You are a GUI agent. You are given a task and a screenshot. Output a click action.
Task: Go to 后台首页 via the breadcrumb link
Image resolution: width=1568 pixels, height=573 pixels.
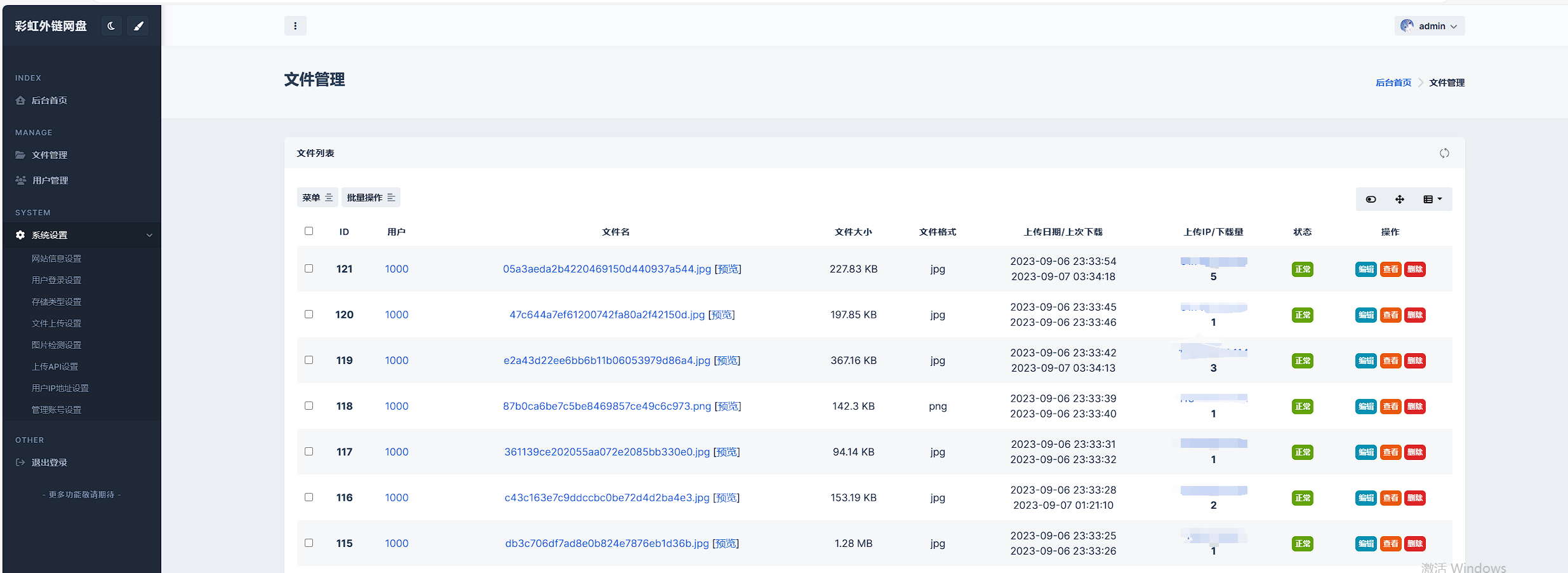pos(1392,82)
